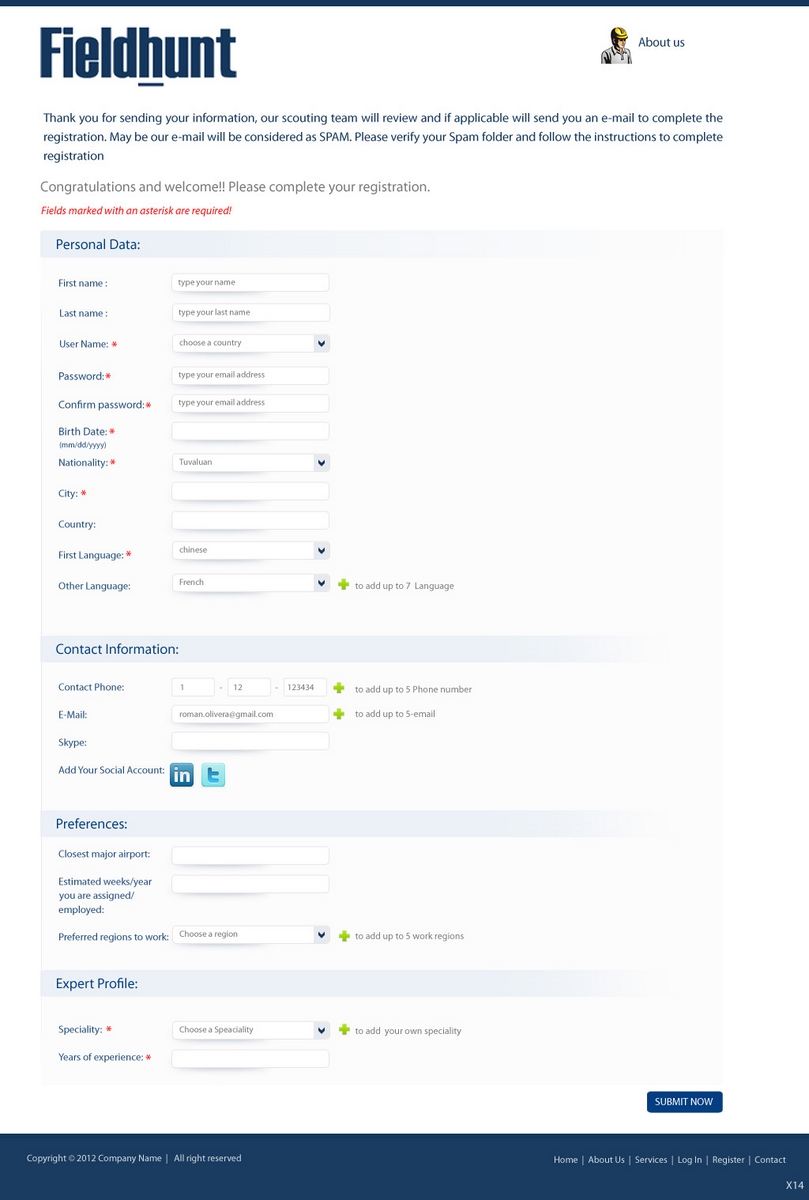Add another work region with green plus

344,936
